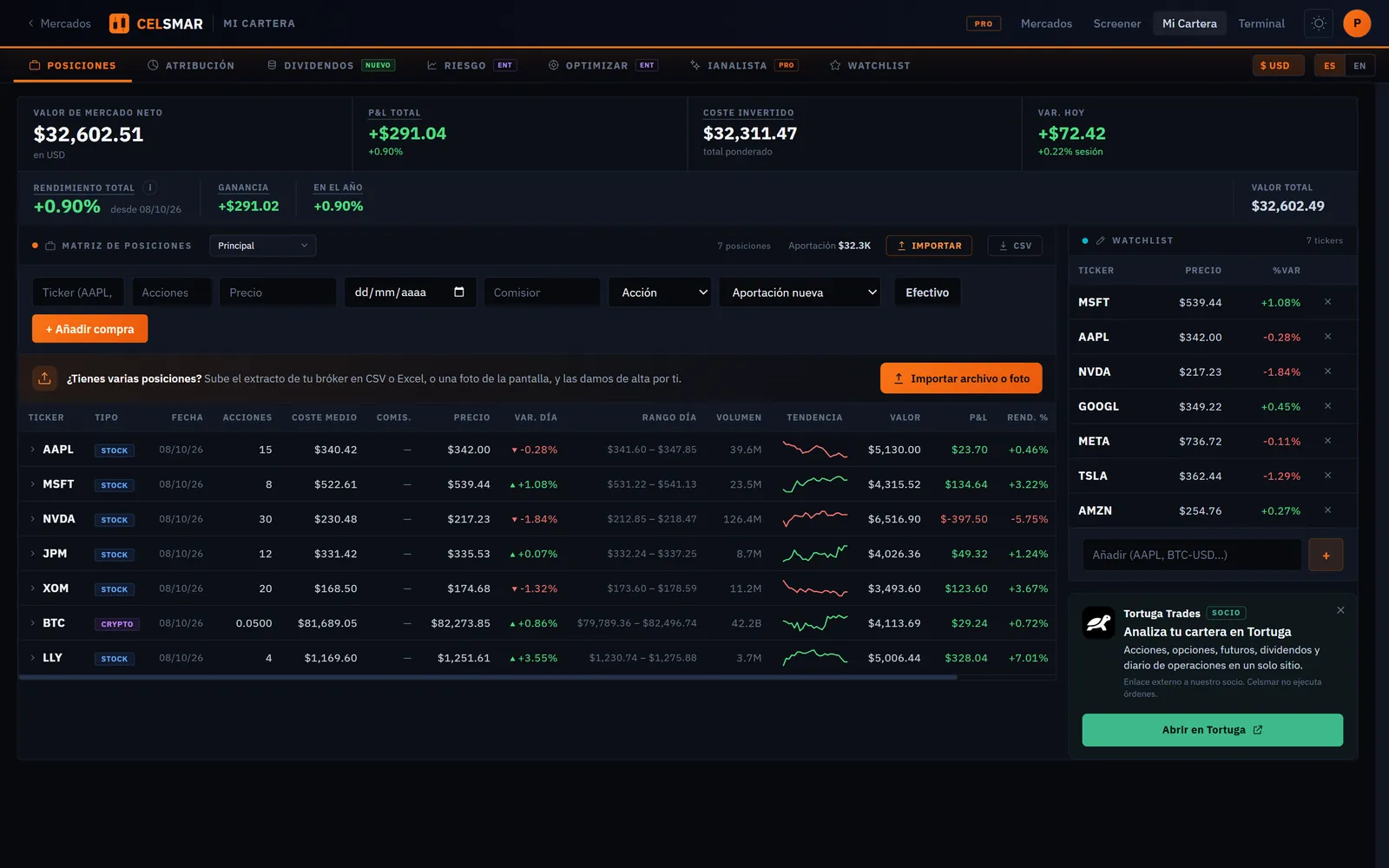Toggle the USD currency selector
The width and height of the screenshot is (1389, 868).
tap(1278, 65)
